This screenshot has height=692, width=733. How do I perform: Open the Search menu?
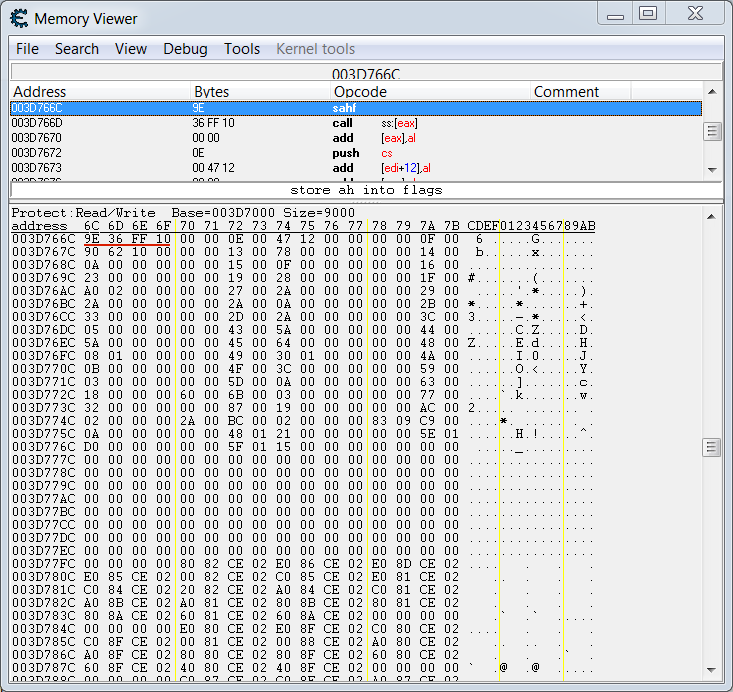click(77, 49)
